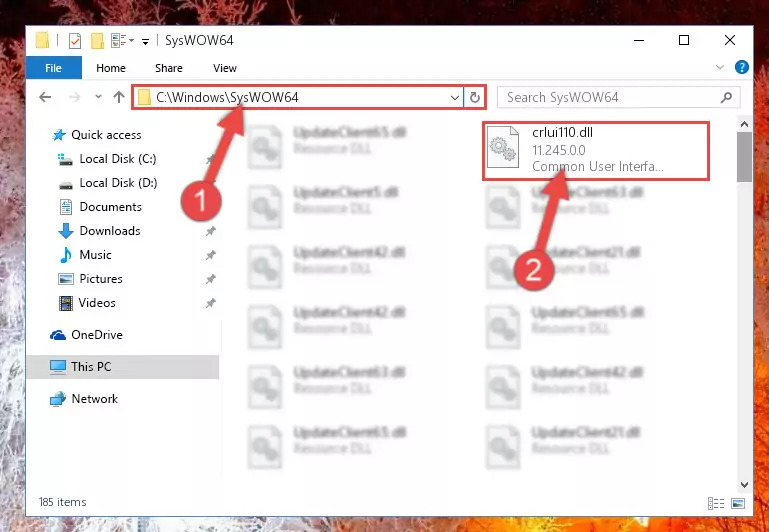The width and height of the screenshot is (769, 532).
Task: Open Downloads in the sidebar
Action: pos(110,231)
